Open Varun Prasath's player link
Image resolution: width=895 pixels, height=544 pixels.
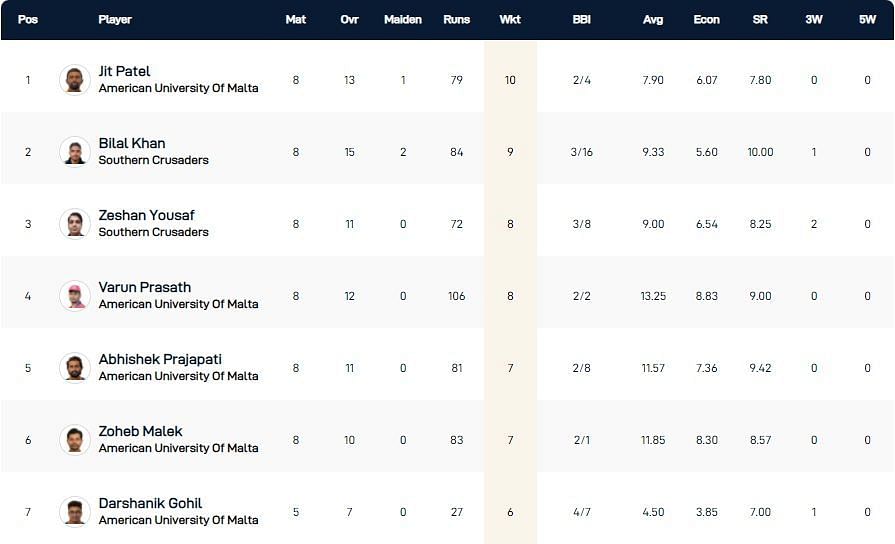pyautogui.click(x=145, y=287)
